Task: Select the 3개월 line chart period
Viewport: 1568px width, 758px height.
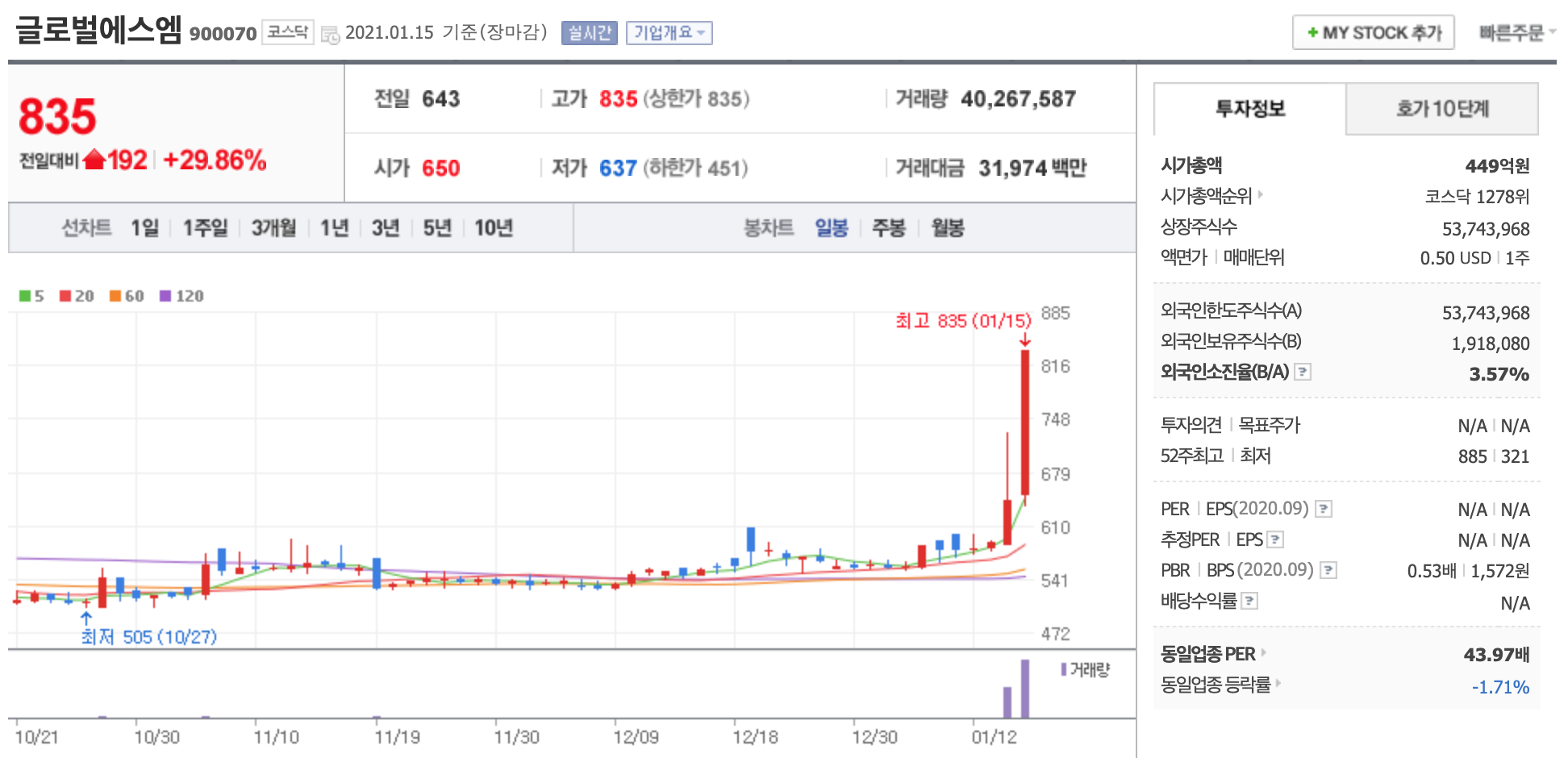Action: click(273, 228)
